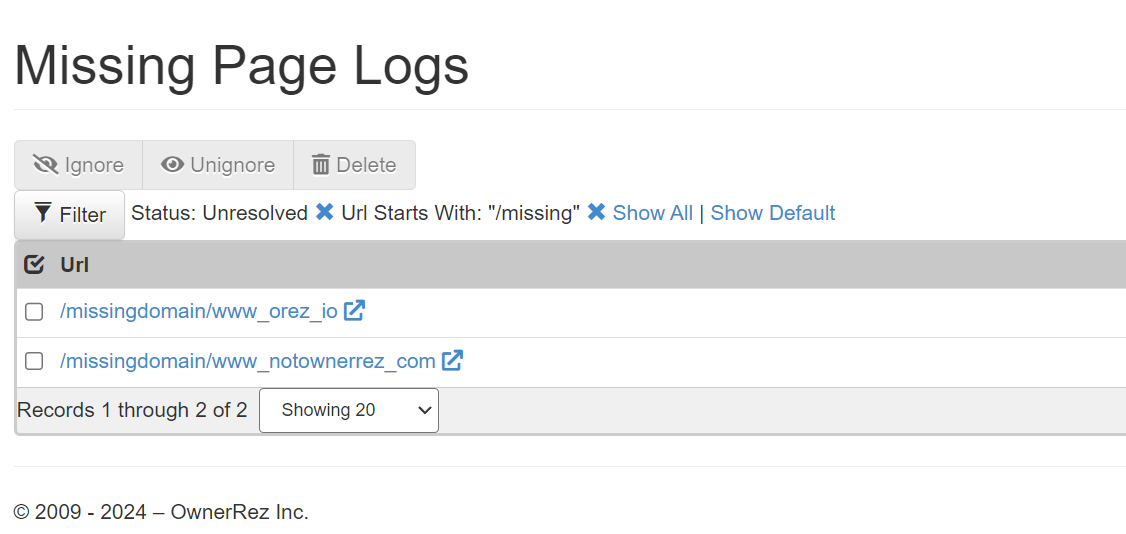The width and height of the screenshot is (1126, 534).
Task: Remove the Url Starts With filter
Action: click(x=596, y=213)
